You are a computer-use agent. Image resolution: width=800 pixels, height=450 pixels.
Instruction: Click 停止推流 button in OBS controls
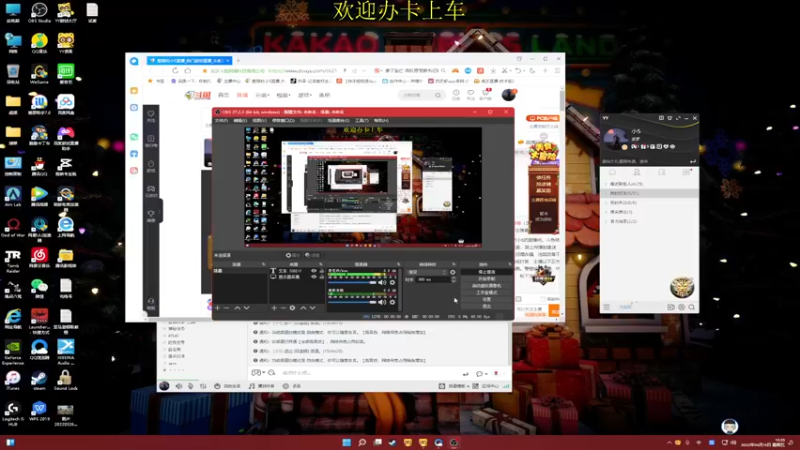(487, 272)
